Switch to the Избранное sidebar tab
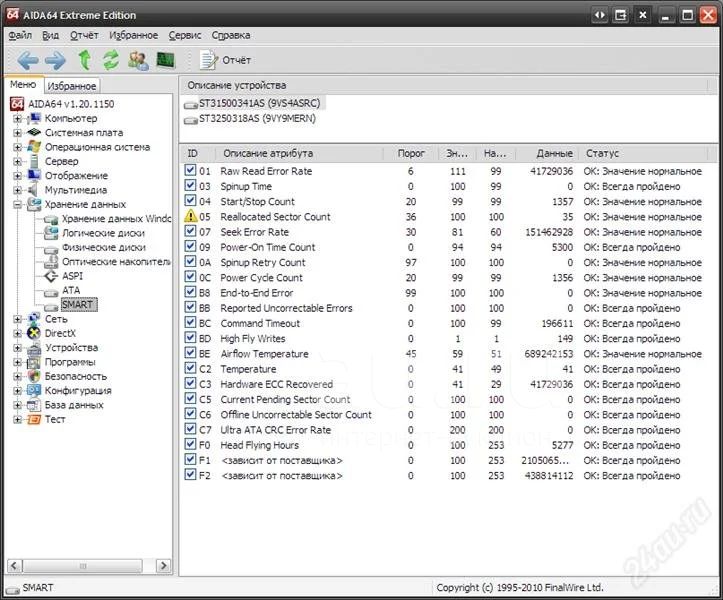Image resolution: width=723 pixels, height=600 pixels. point(72,86)
